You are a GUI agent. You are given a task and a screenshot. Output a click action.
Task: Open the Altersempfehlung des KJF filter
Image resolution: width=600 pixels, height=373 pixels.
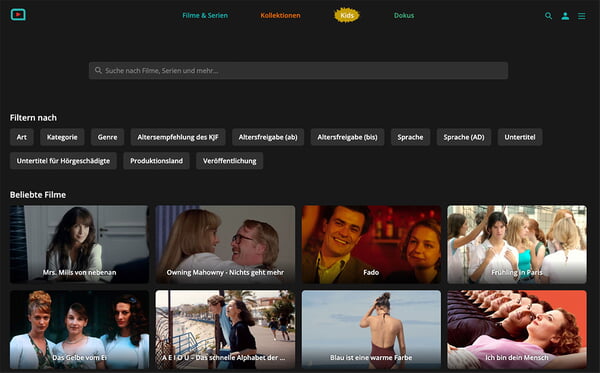point(178,137)
